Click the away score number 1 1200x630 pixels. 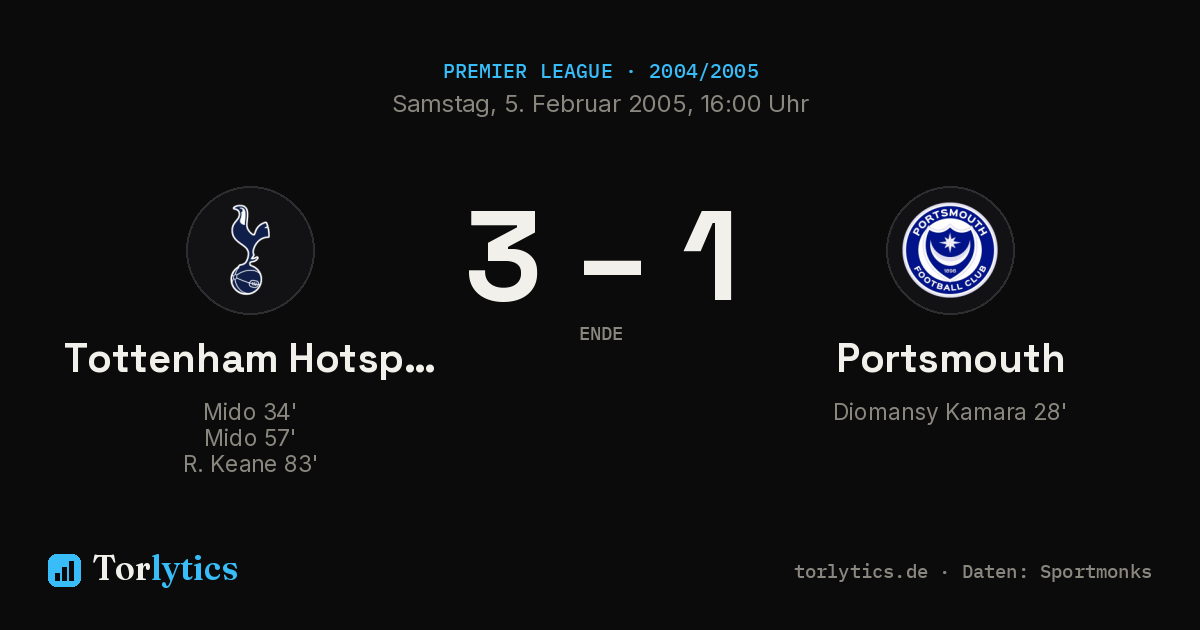coord(712,255)
